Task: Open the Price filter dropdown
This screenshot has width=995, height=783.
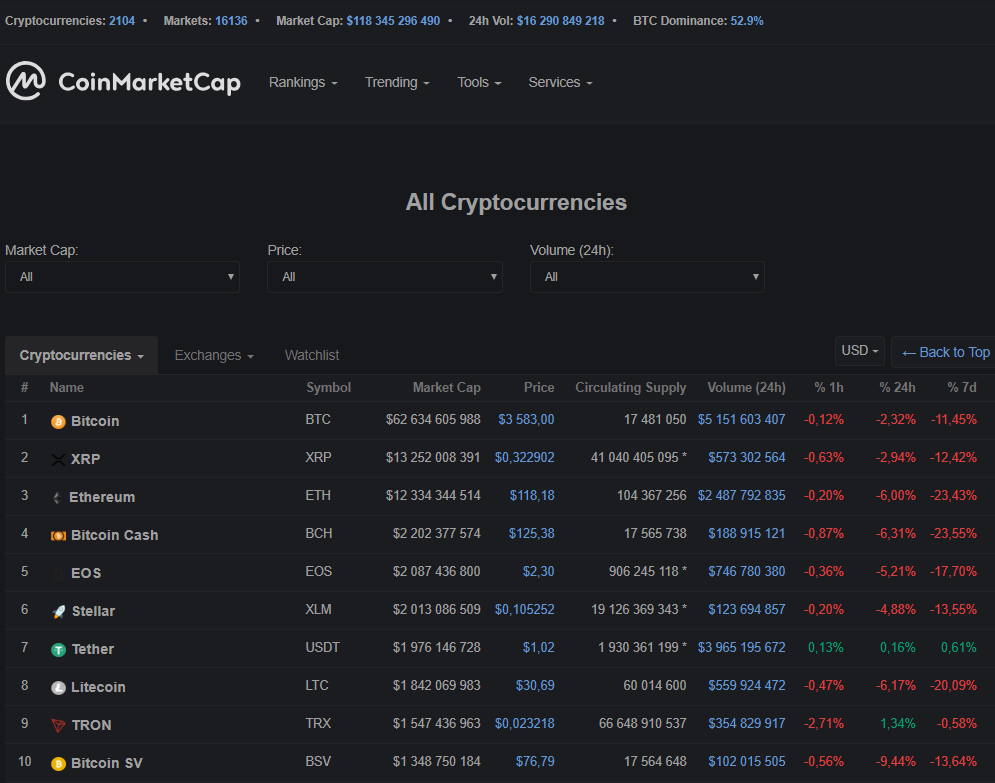Action: point(384,277)
